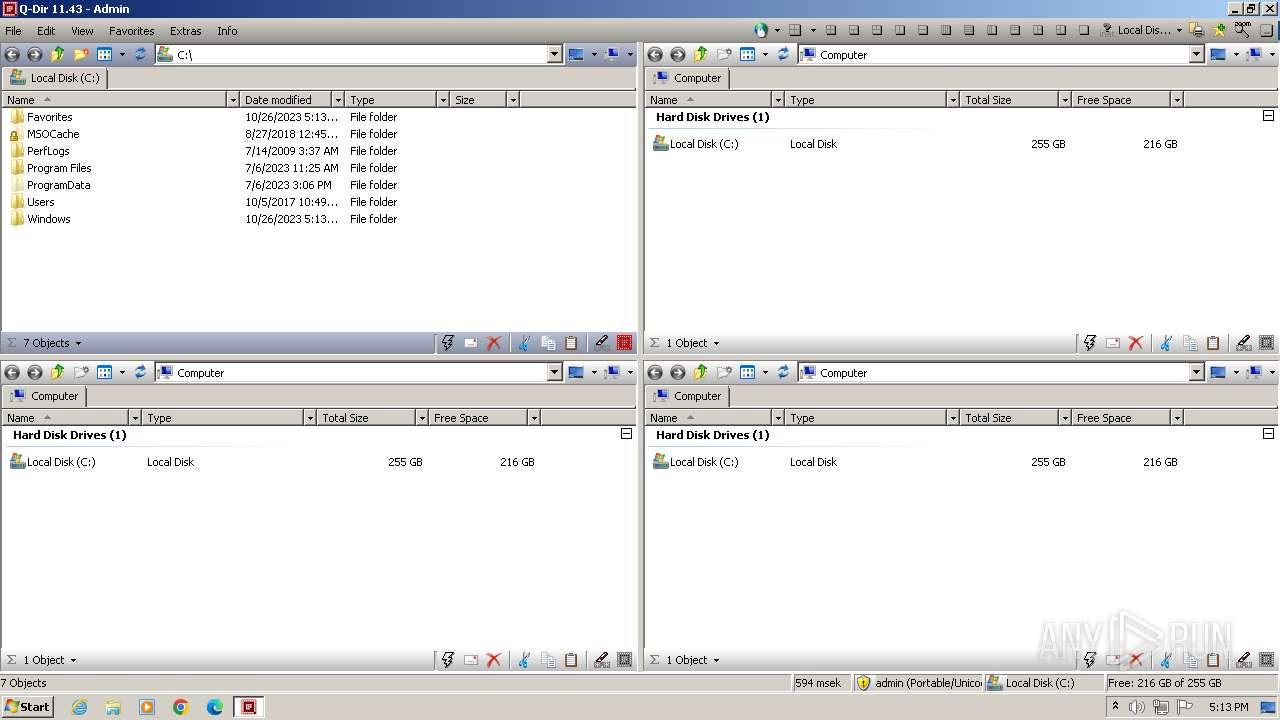Go up one folder in the C:\ pane
The image size is (1280, 720).
coord(57,55)
